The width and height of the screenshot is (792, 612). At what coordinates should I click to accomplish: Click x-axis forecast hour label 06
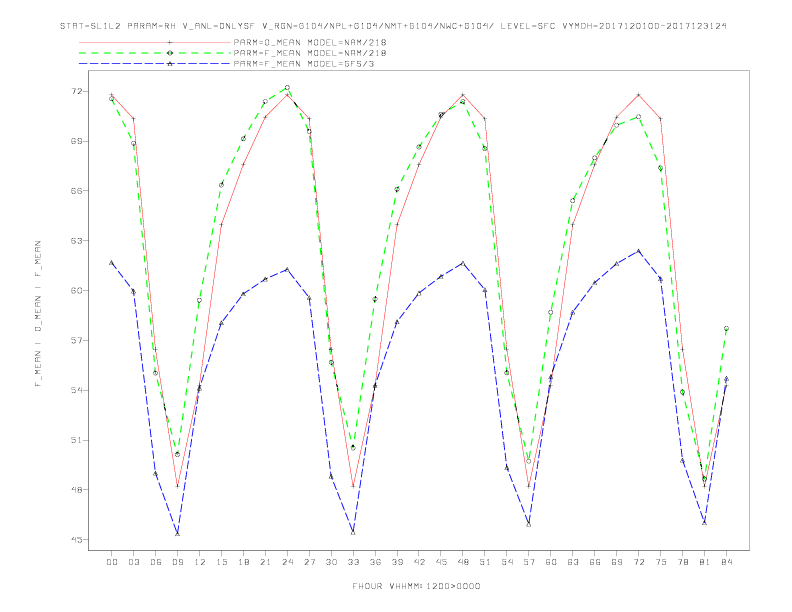click(x=156, y=562)
